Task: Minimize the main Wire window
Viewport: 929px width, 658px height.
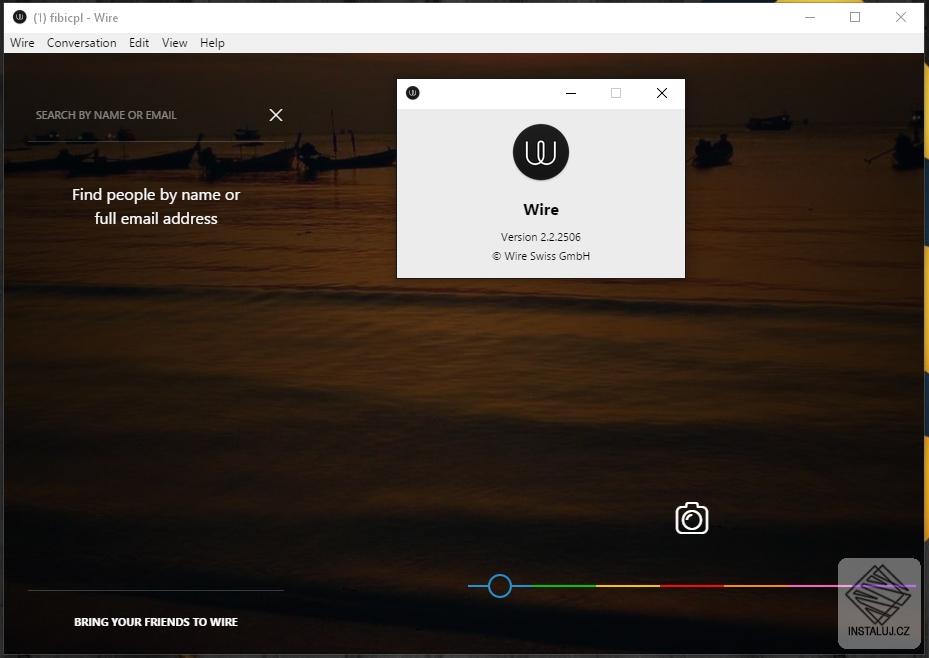Action: coord(809,17)
